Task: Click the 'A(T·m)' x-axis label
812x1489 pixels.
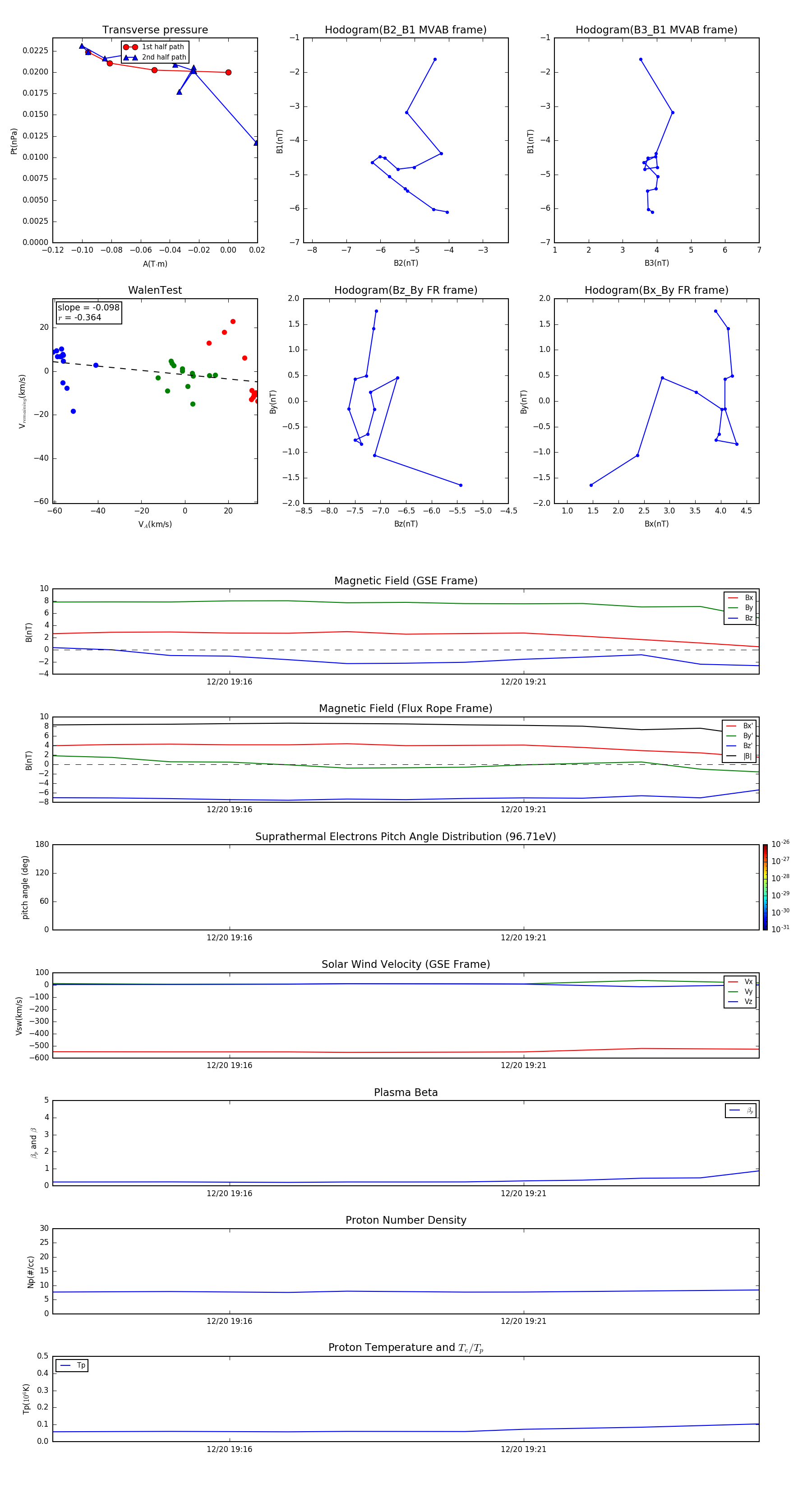Action: 155,264
